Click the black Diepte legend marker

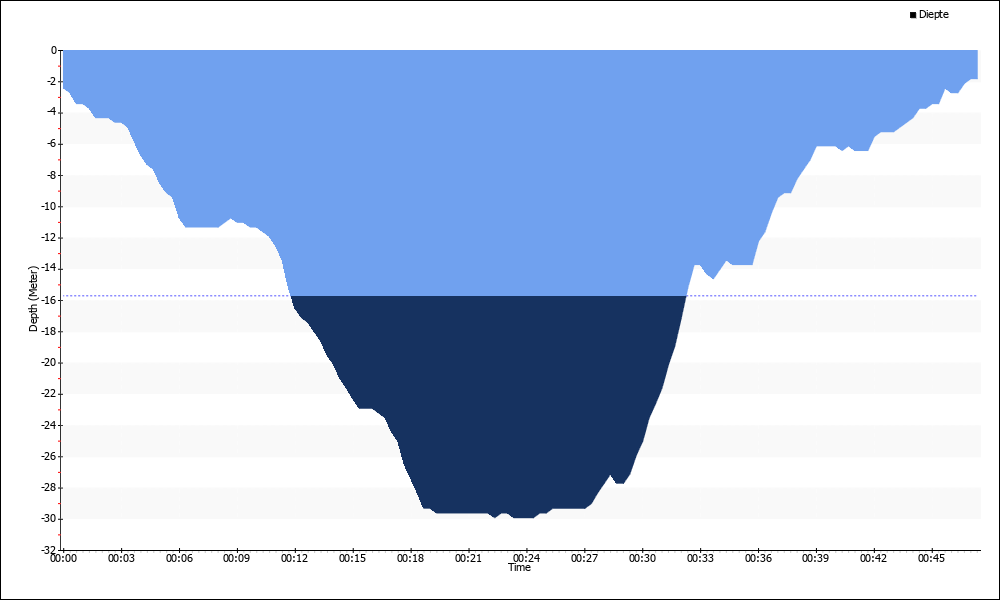(x=913, y=15)
